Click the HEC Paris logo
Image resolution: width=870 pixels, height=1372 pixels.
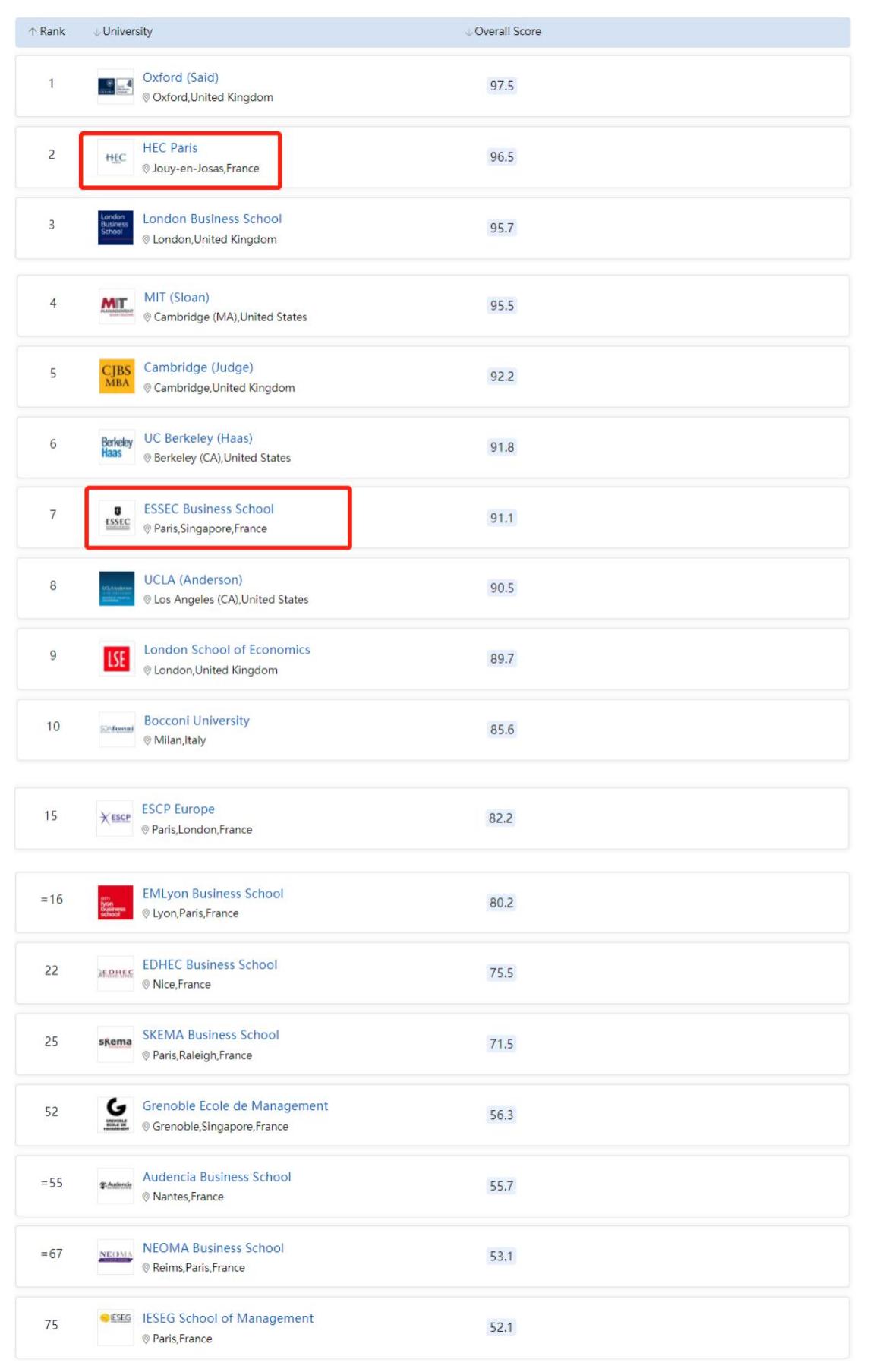coord(115,158)
